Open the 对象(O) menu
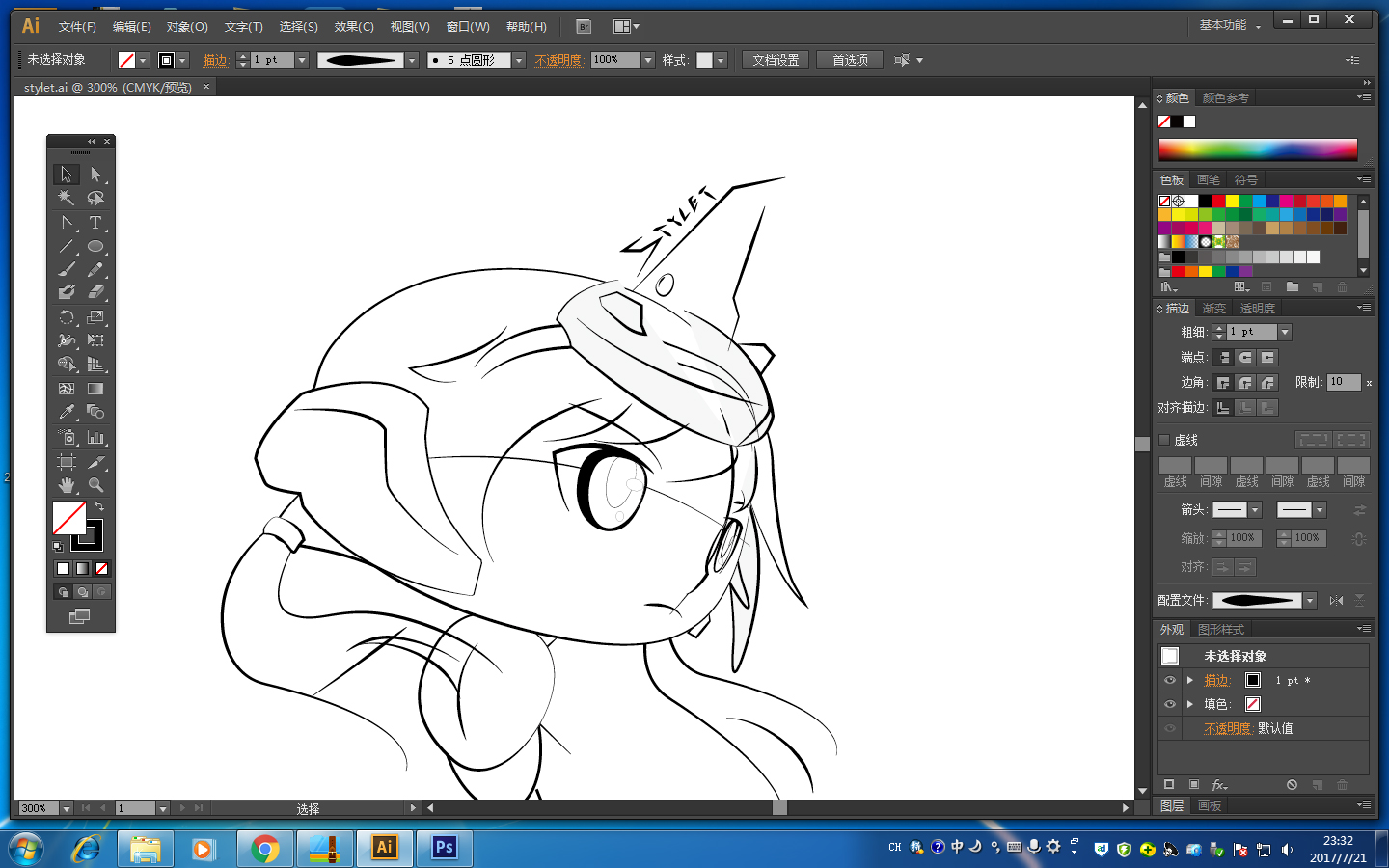The width and height of the screenshot is (1389, 868). point(187,27)
